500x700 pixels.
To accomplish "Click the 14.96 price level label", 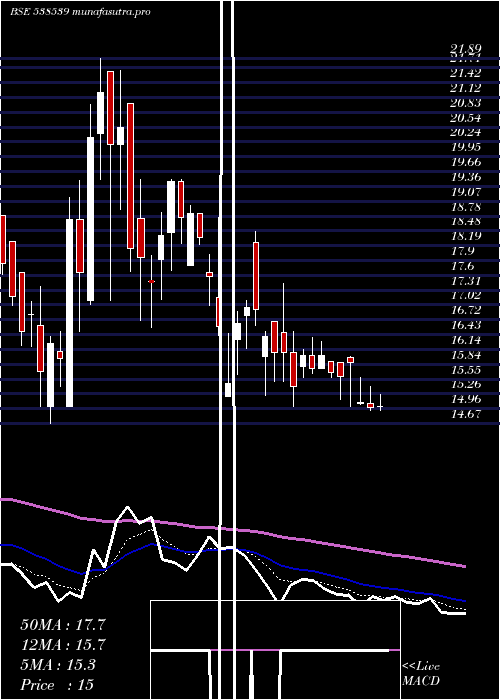I will (466, 399).
